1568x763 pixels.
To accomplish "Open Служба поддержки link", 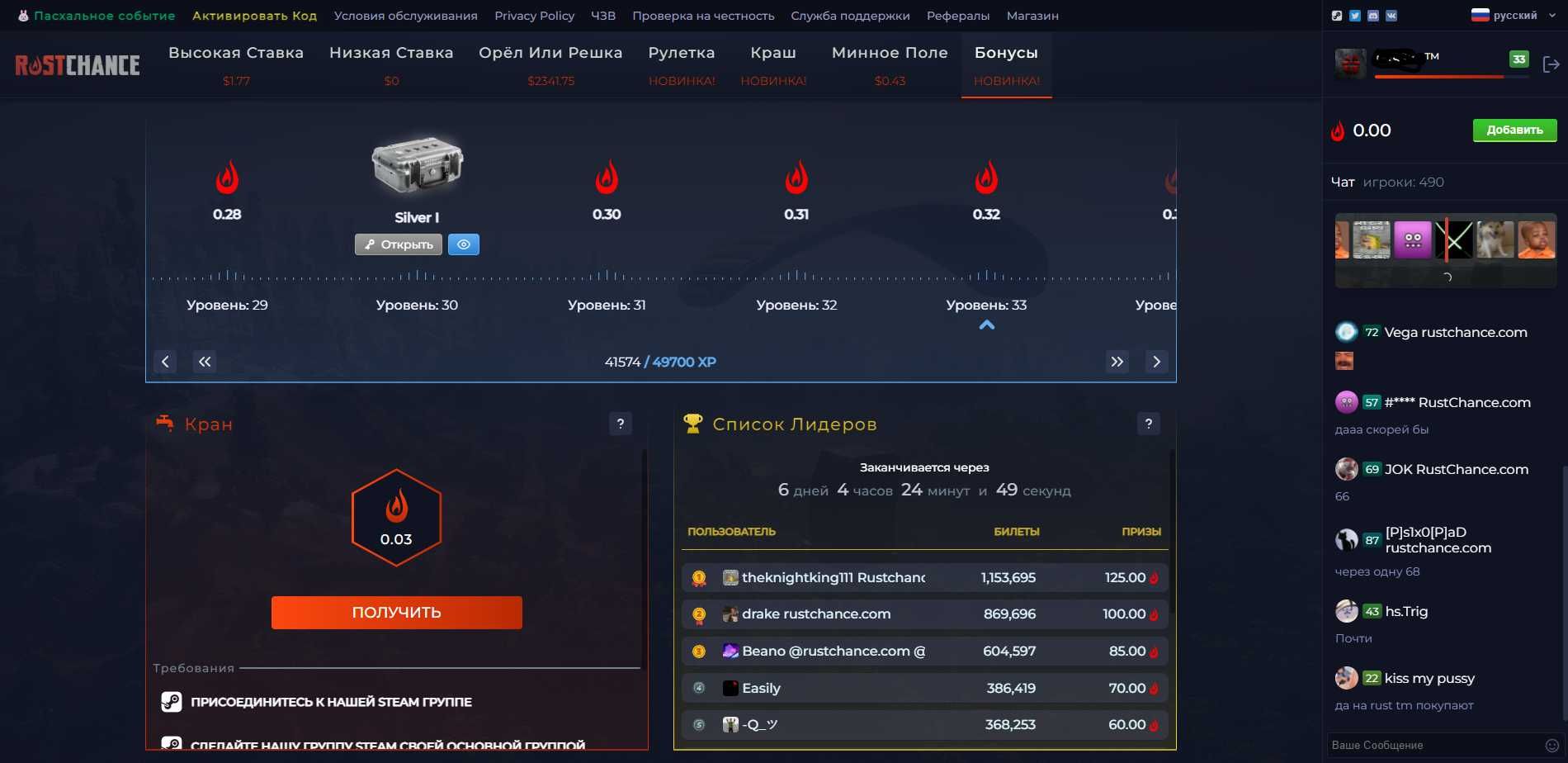I will coord(850,16).
